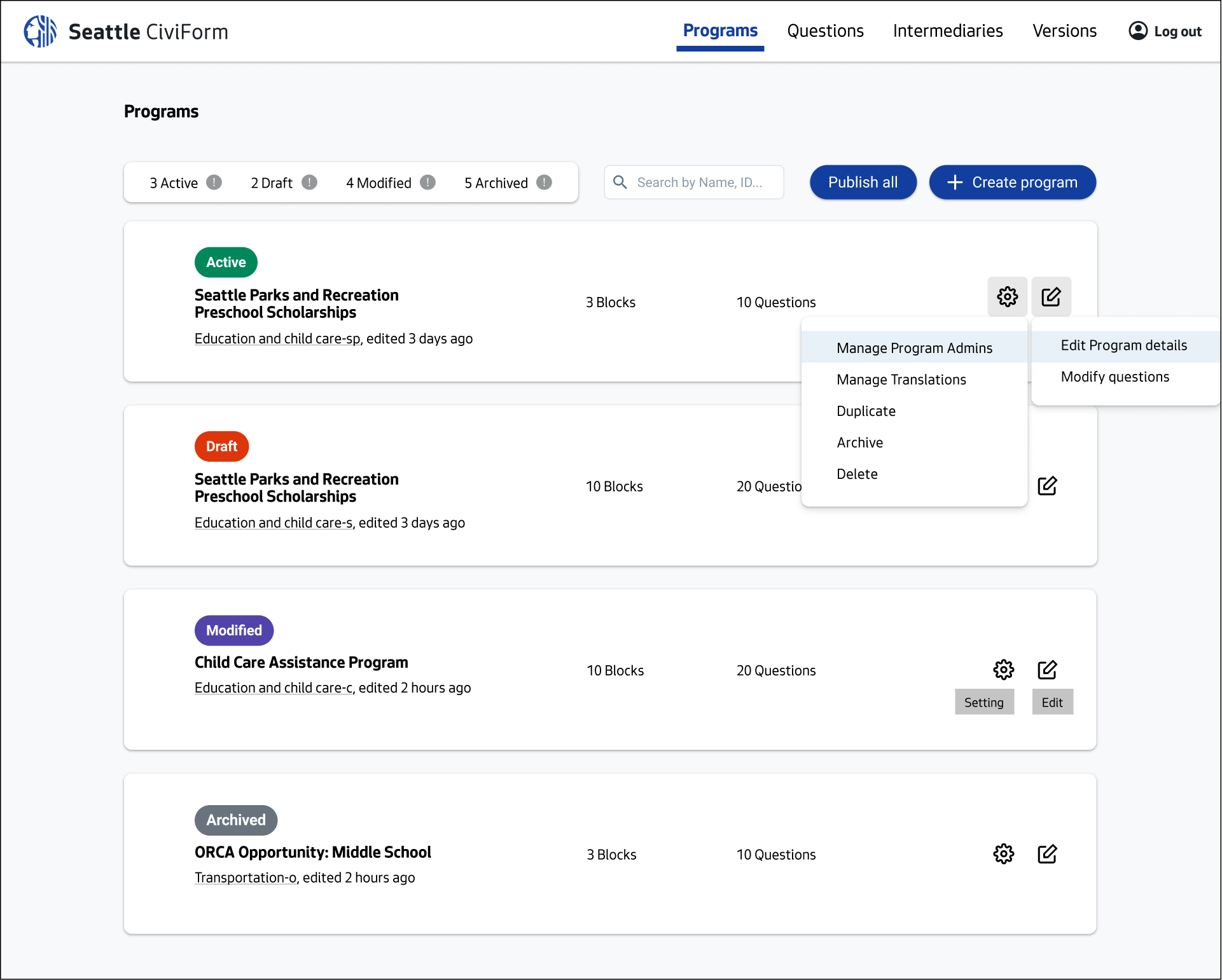The height and width of the screenshot is (980, 1222).
Task: Choose Duplicate in the open menu
Action: pyautogui.click(x=866, y=411)
